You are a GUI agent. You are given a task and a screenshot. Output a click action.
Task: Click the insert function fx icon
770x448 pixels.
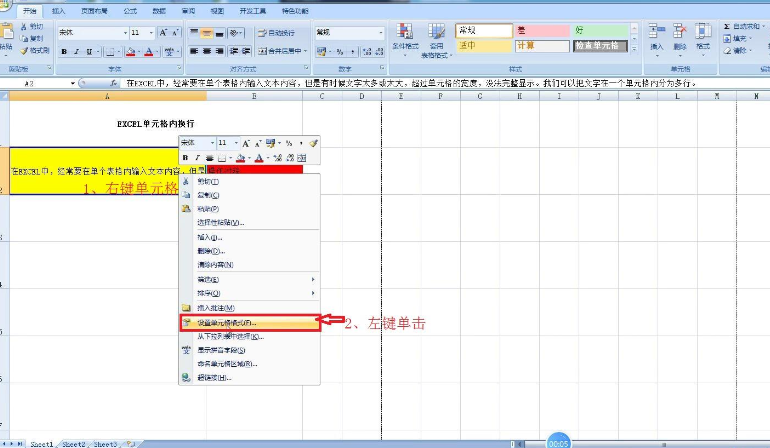tap(113, 84)
